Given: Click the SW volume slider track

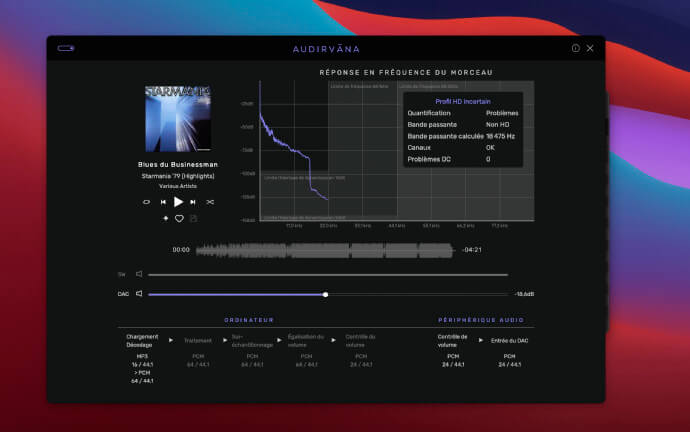Looking at the screenshot, I should click(x=328, y=275).
